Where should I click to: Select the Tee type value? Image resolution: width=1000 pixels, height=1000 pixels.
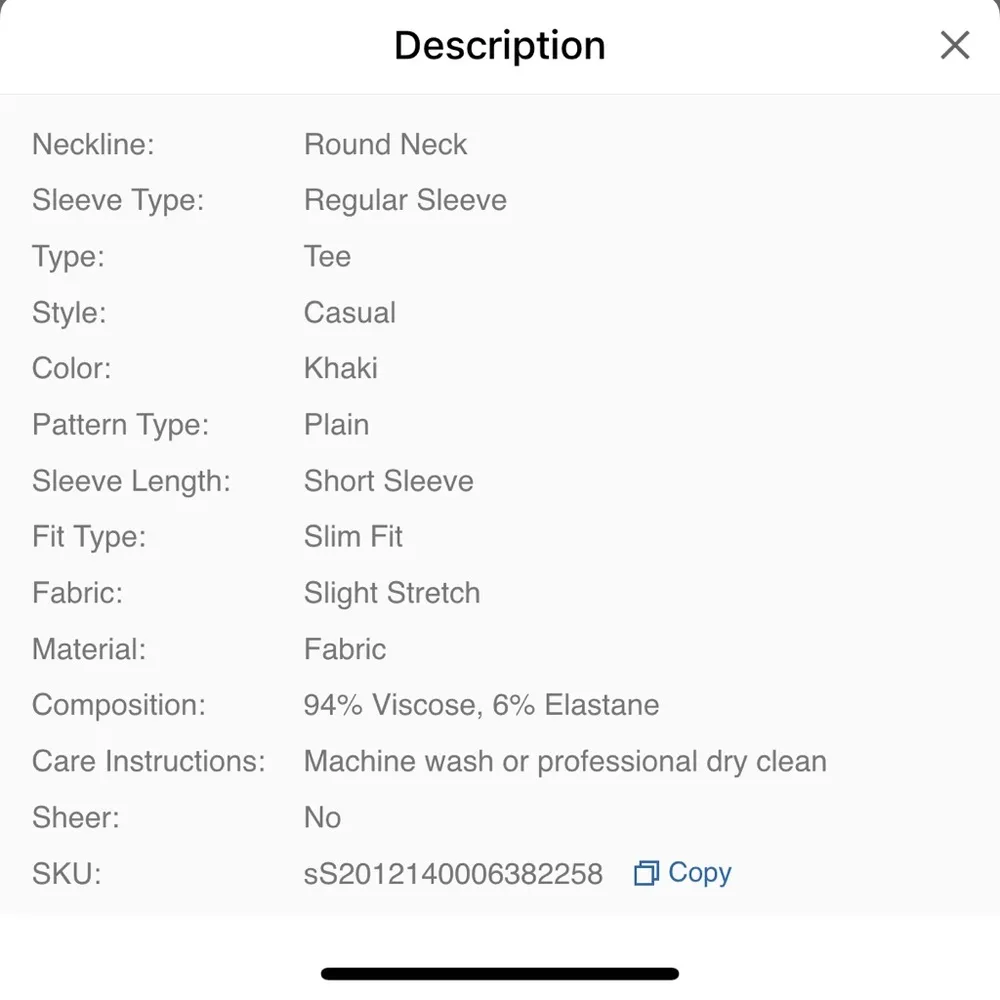click(x=327, y=257)
